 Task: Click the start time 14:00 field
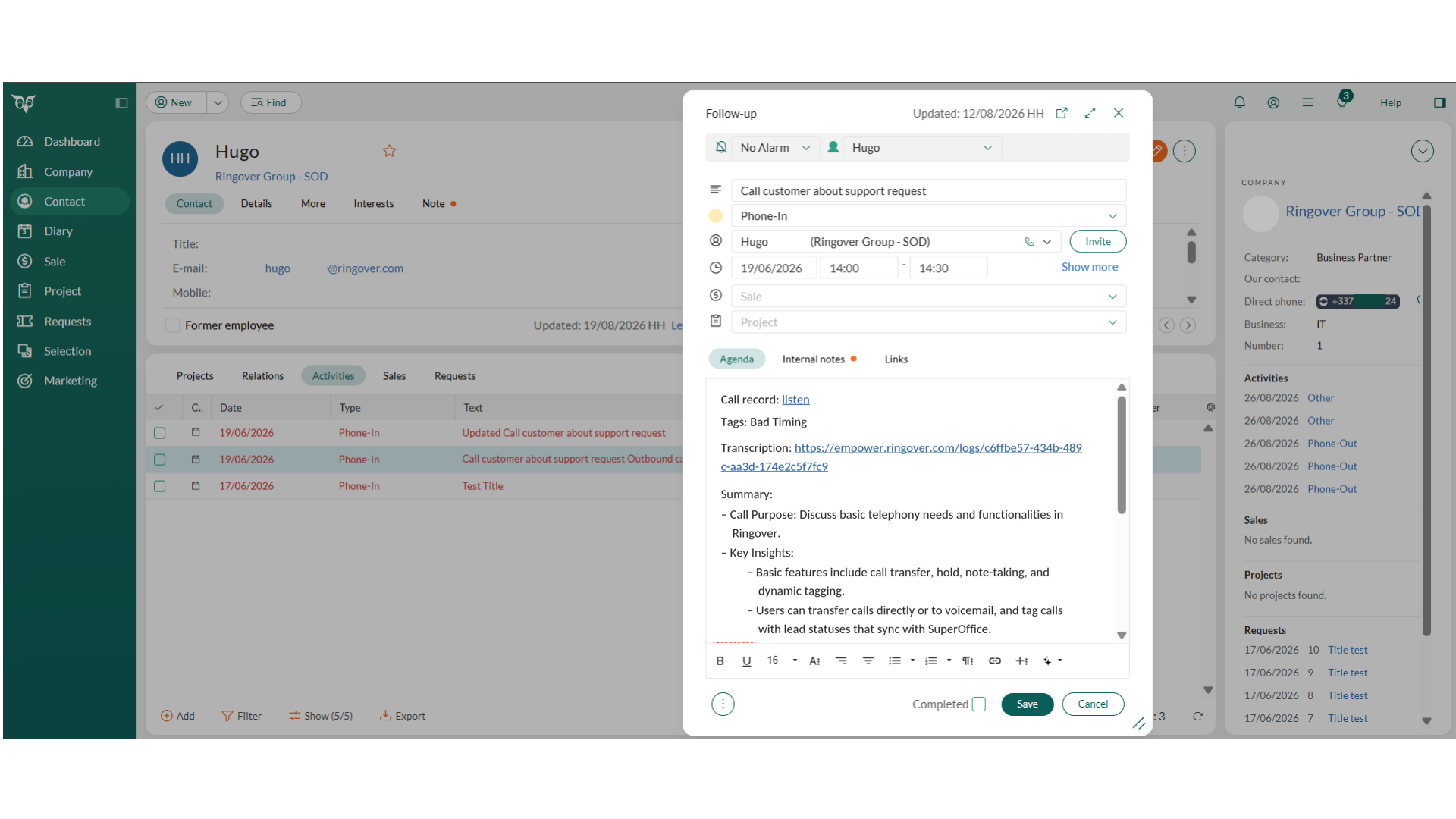pos(859,268)
